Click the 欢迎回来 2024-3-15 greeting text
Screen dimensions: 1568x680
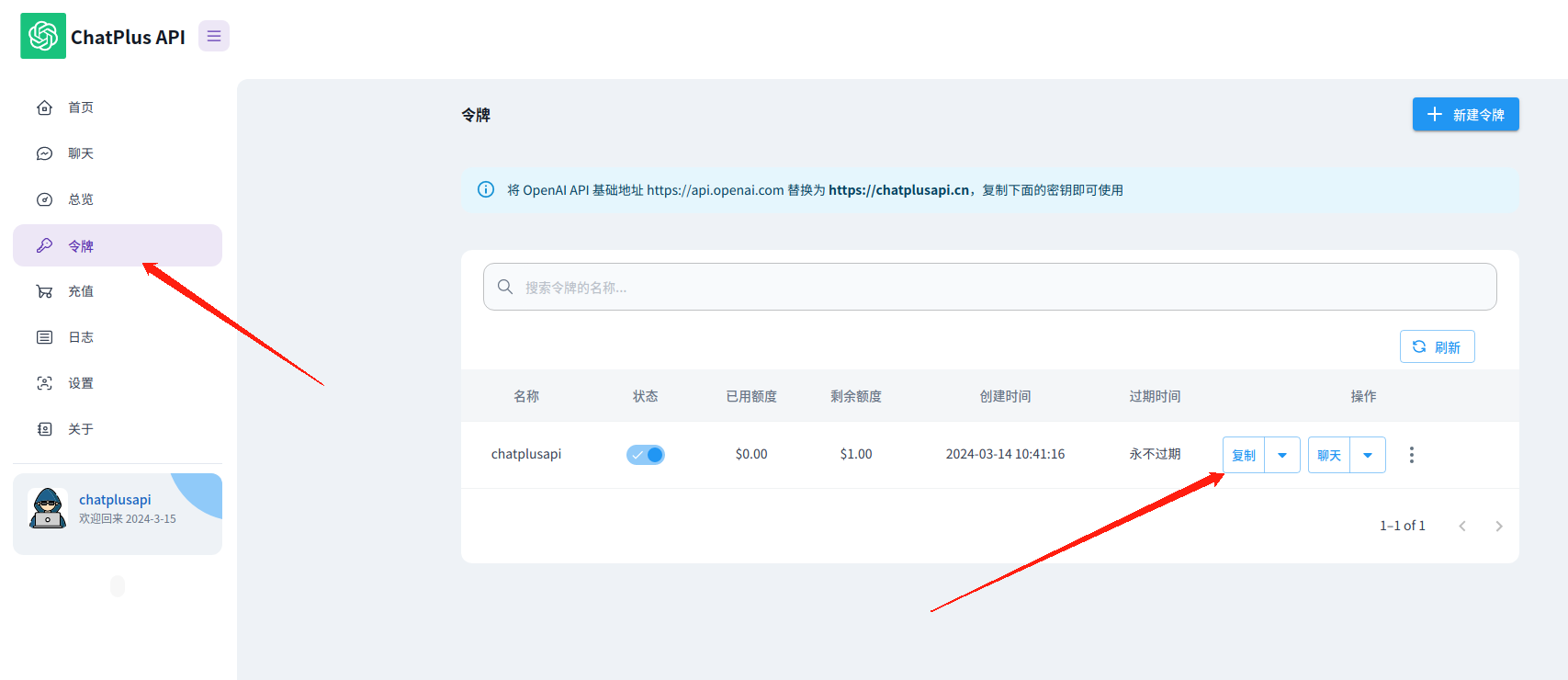[128, 519]
